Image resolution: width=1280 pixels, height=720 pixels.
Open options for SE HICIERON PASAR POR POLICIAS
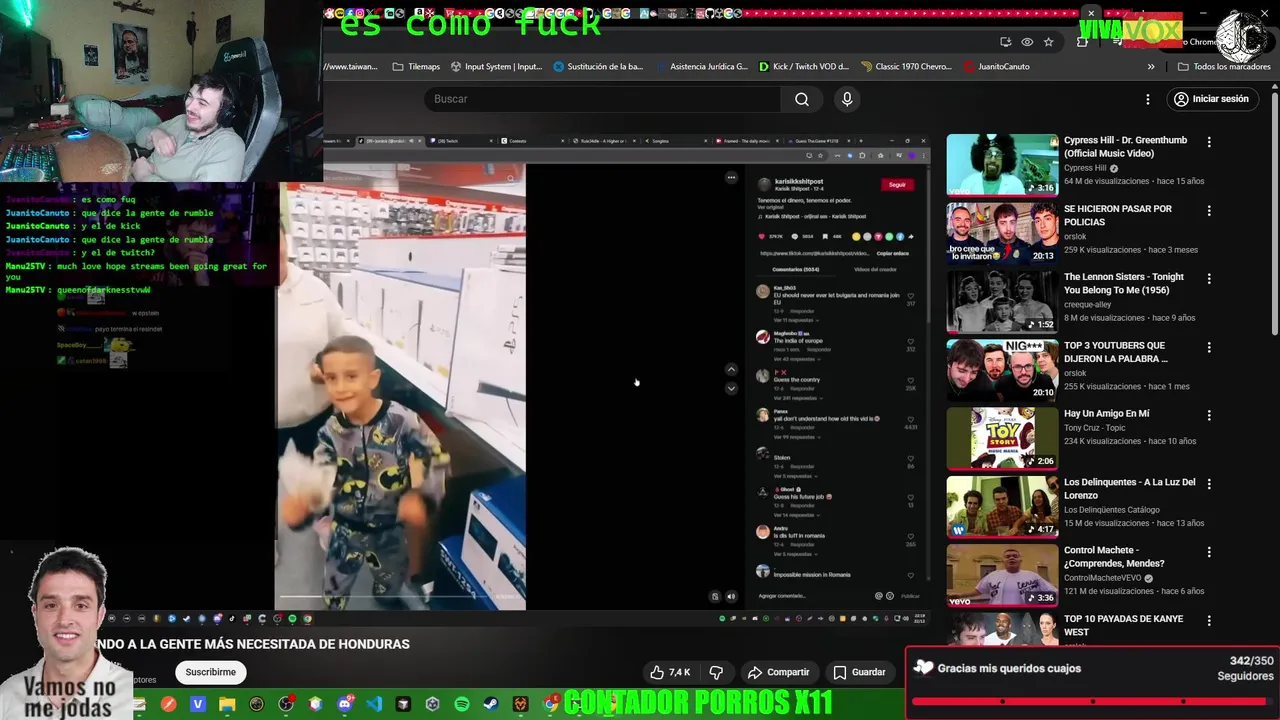tap(1209, 211)
